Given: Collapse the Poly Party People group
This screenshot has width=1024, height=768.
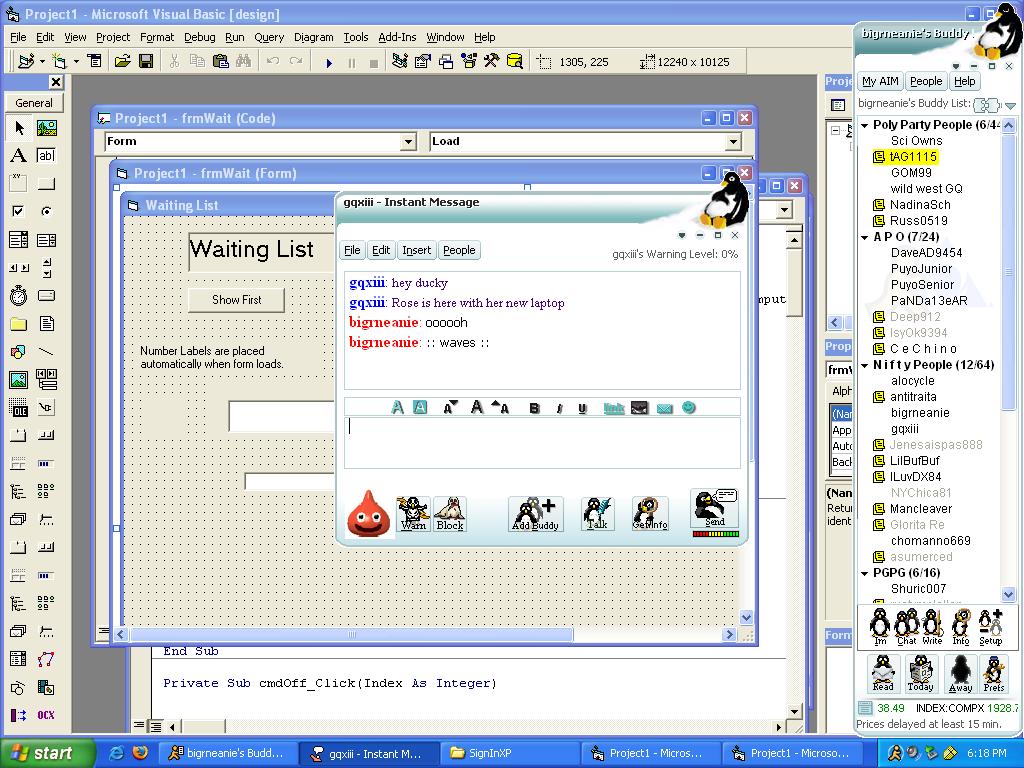Looking at the screenshot, I should [x=865, y=125].
